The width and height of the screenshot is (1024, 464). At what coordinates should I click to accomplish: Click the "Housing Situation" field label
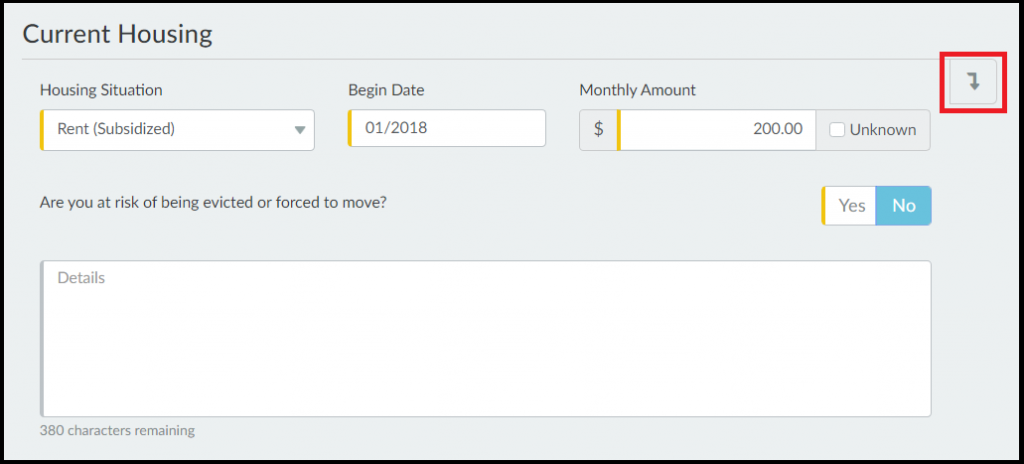click(101, 90)
